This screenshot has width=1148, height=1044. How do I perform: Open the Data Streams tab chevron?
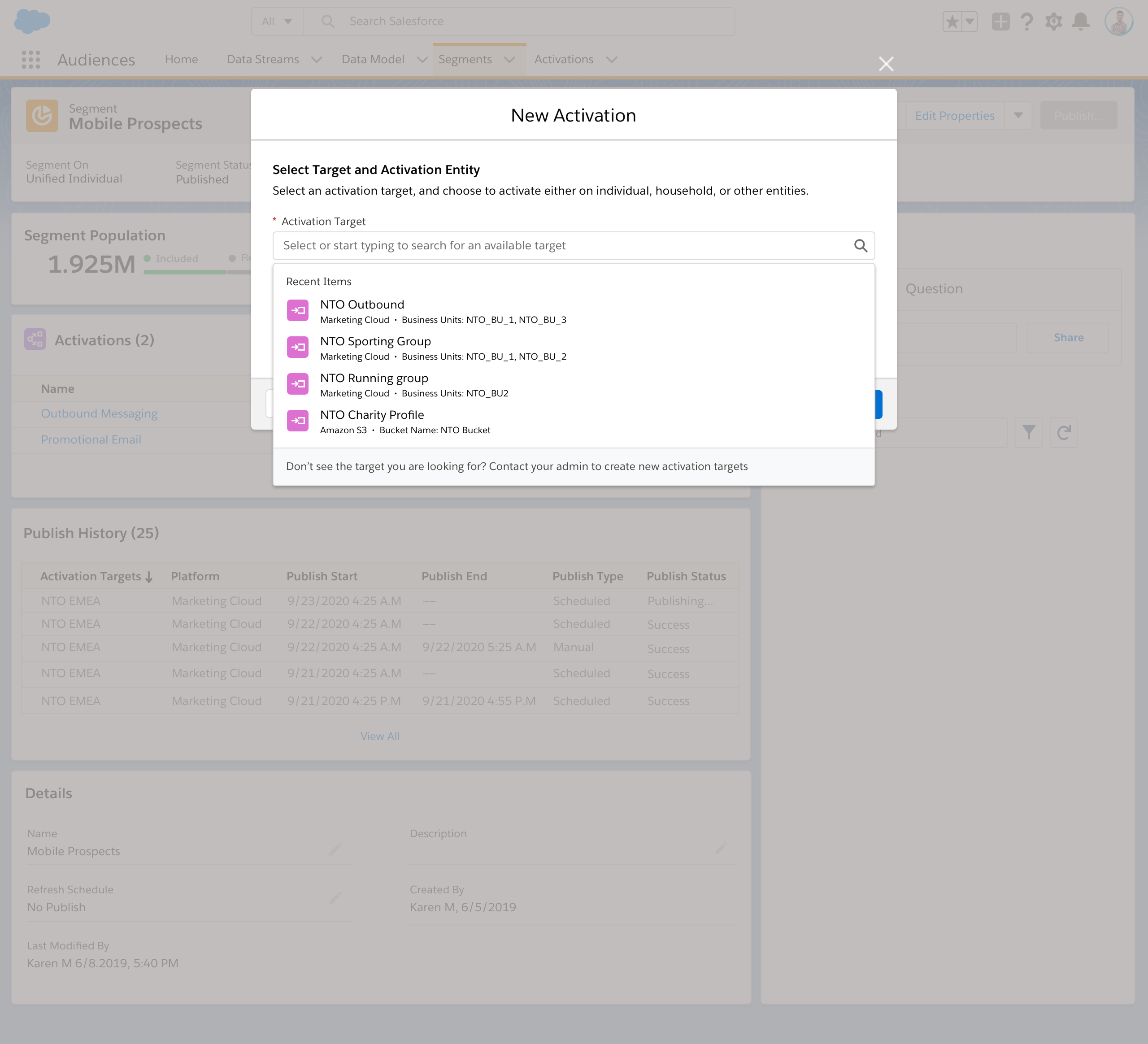click(317, 59)
